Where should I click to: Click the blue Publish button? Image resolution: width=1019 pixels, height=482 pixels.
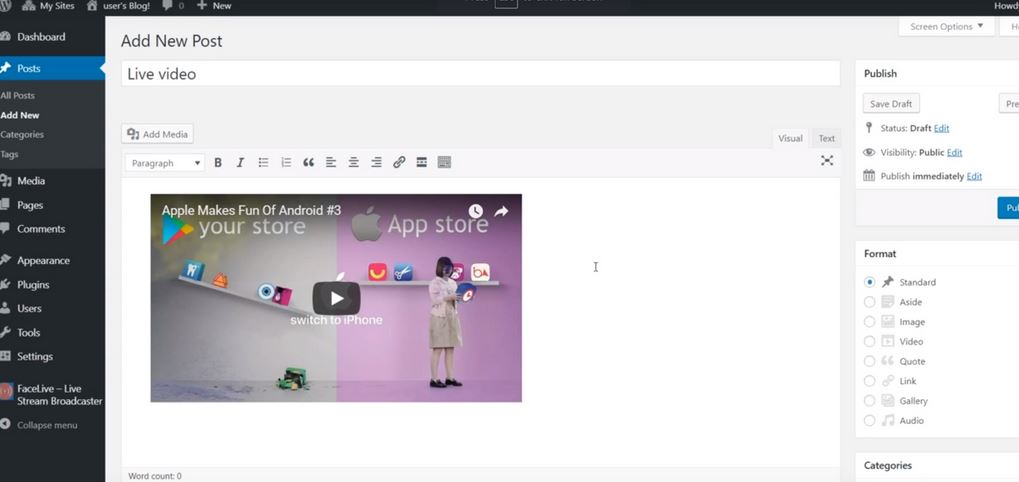[x=1008, y=208]
